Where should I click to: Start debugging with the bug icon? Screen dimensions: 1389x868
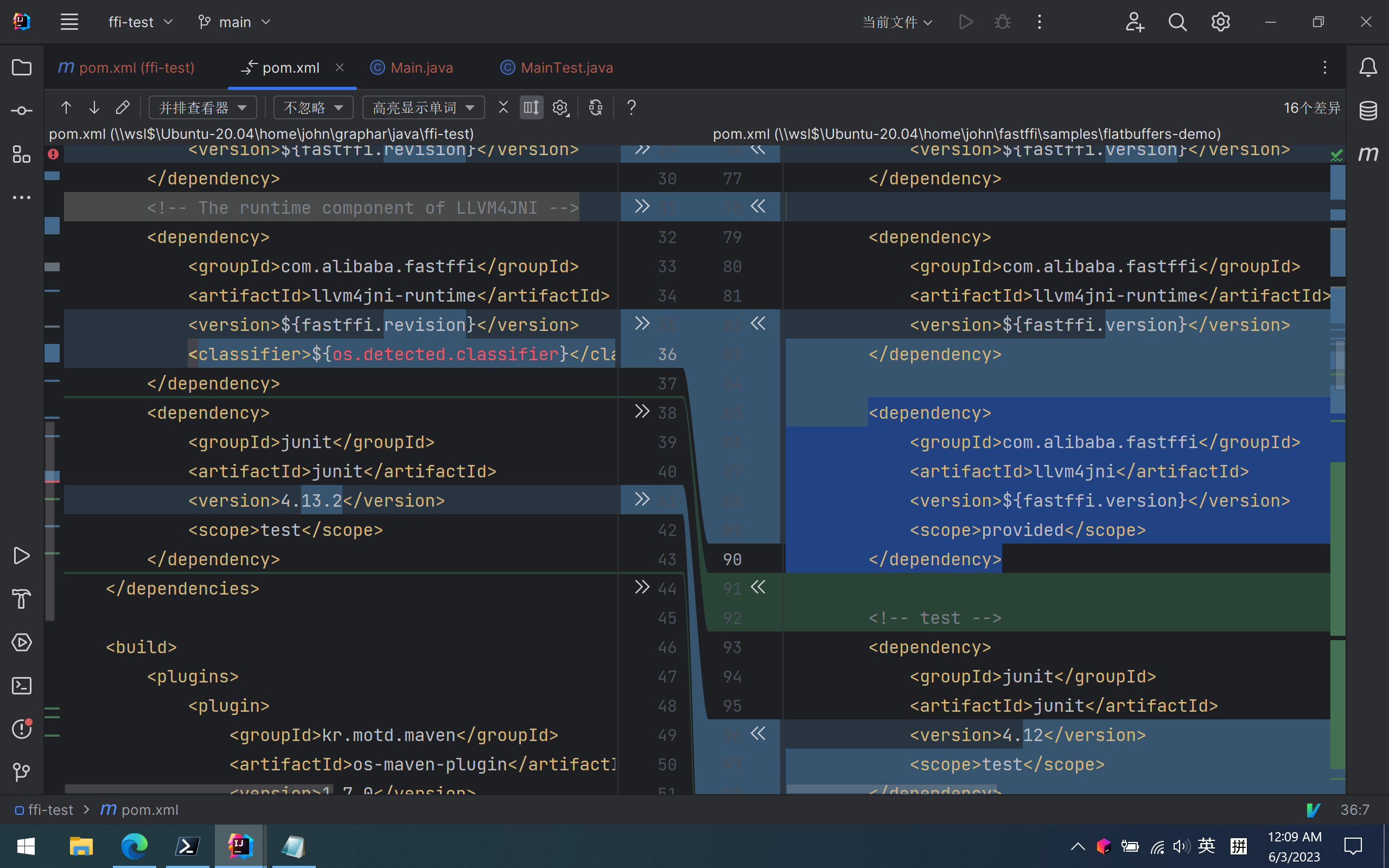tap(1002, 22)
